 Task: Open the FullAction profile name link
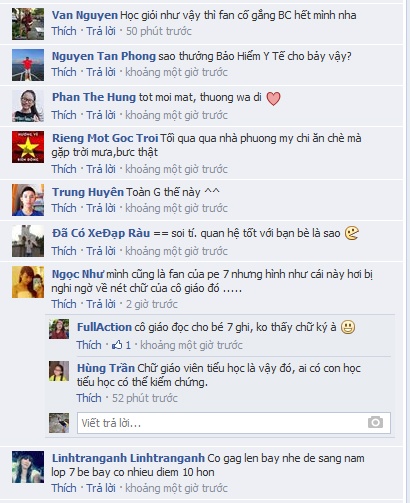(104, 327)
